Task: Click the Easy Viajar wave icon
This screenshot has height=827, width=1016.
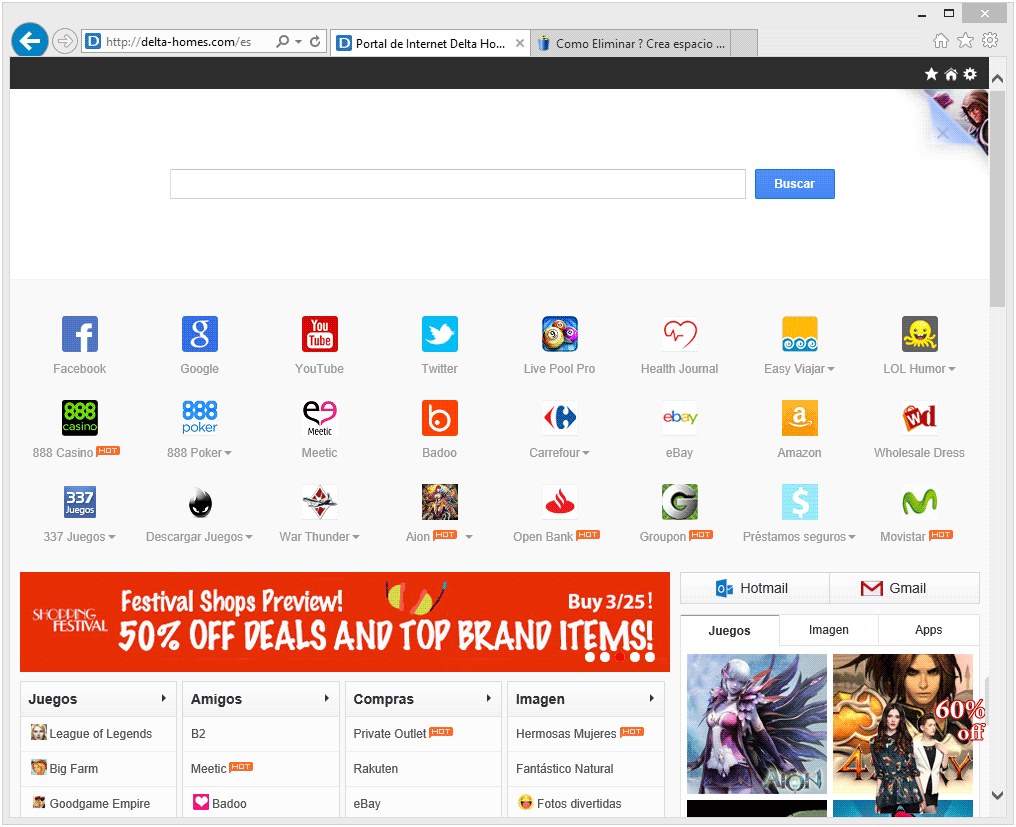Action: click(800, 334)
